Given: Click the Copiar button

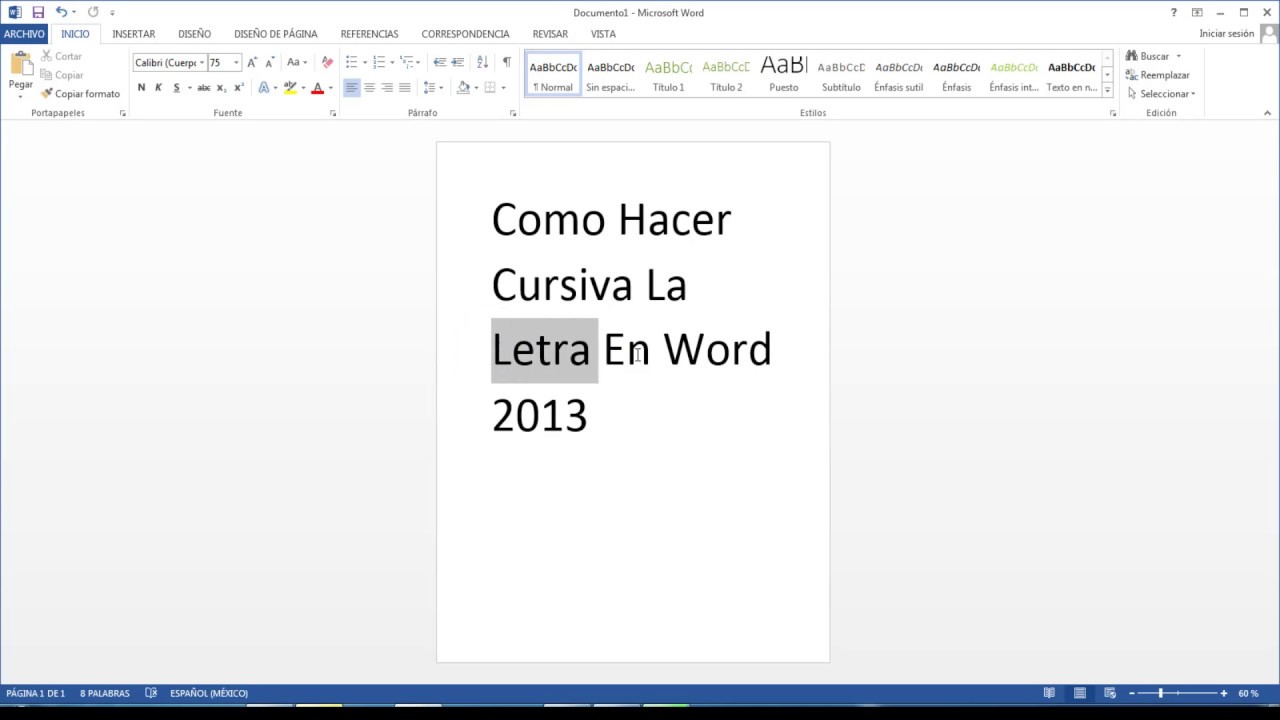Looking at the screenshot, I should tap(62, 75).
